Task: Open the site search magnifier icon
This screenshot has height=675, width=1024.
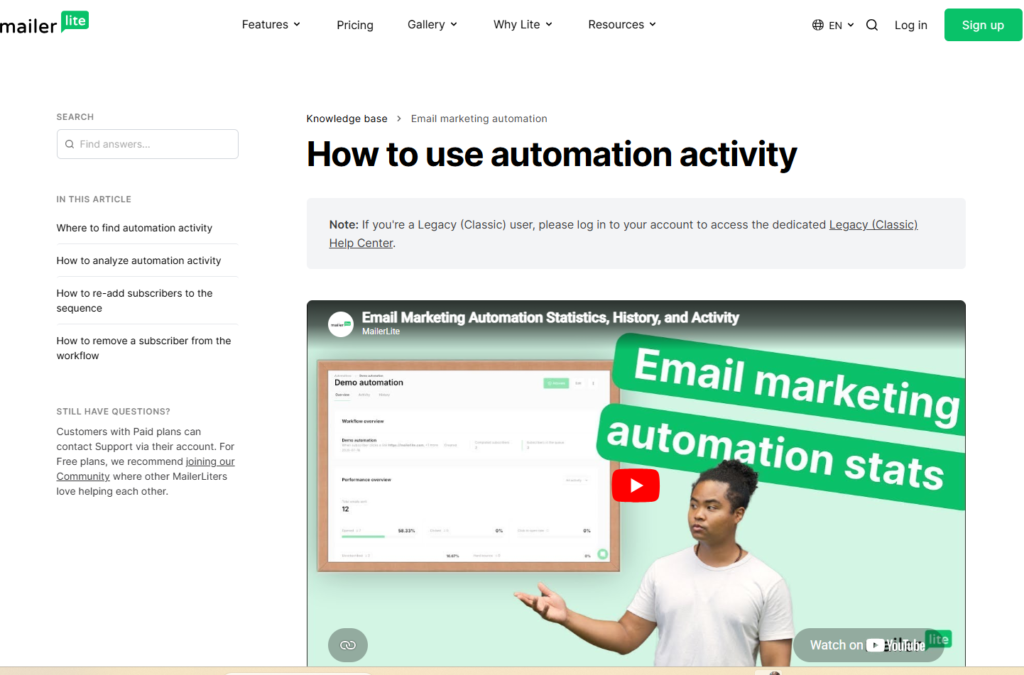Action: coord(872,25)
